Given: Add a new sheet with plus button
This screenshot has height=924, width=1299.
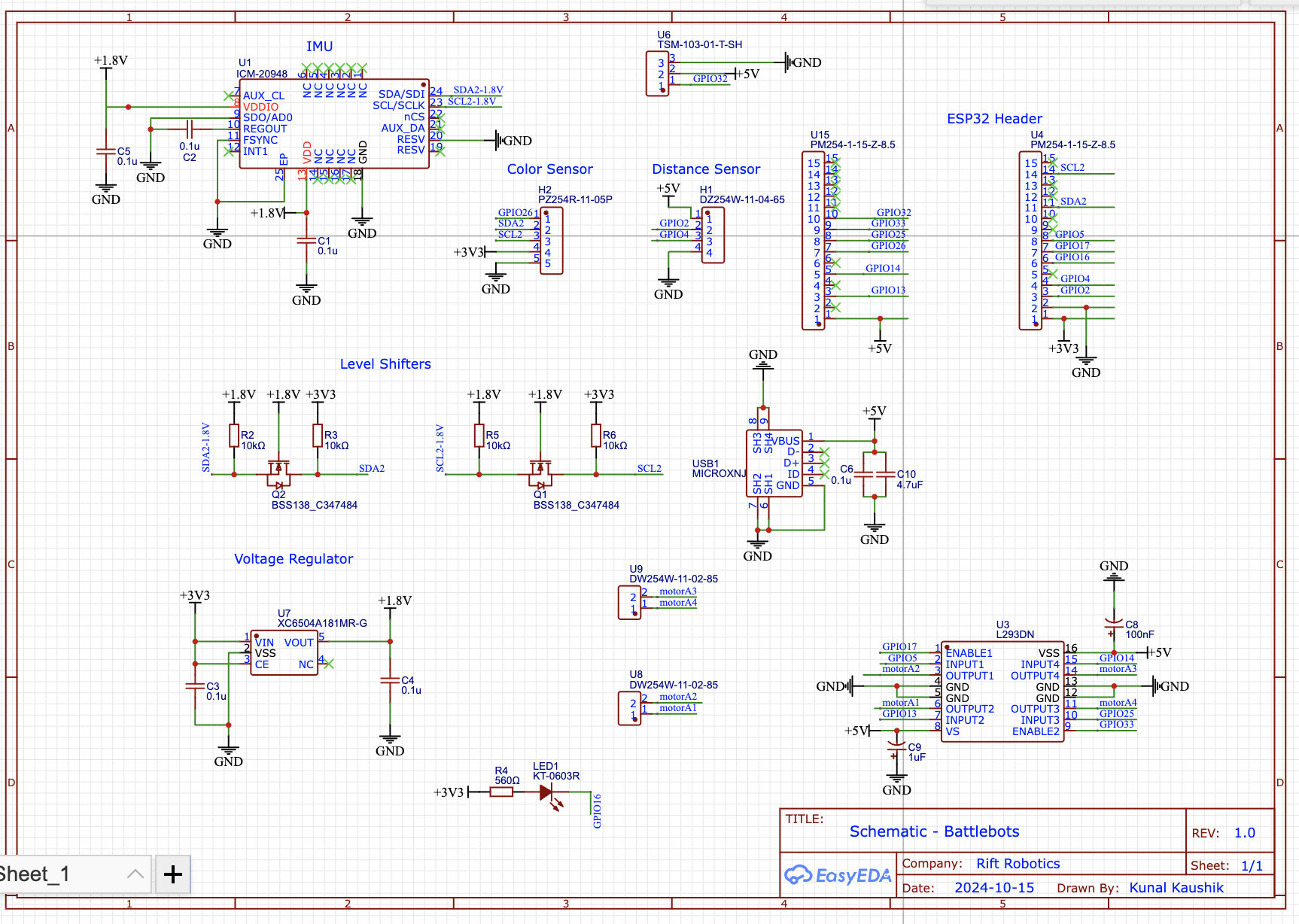Looking at the screenshot, I should (x=173, y=874).
